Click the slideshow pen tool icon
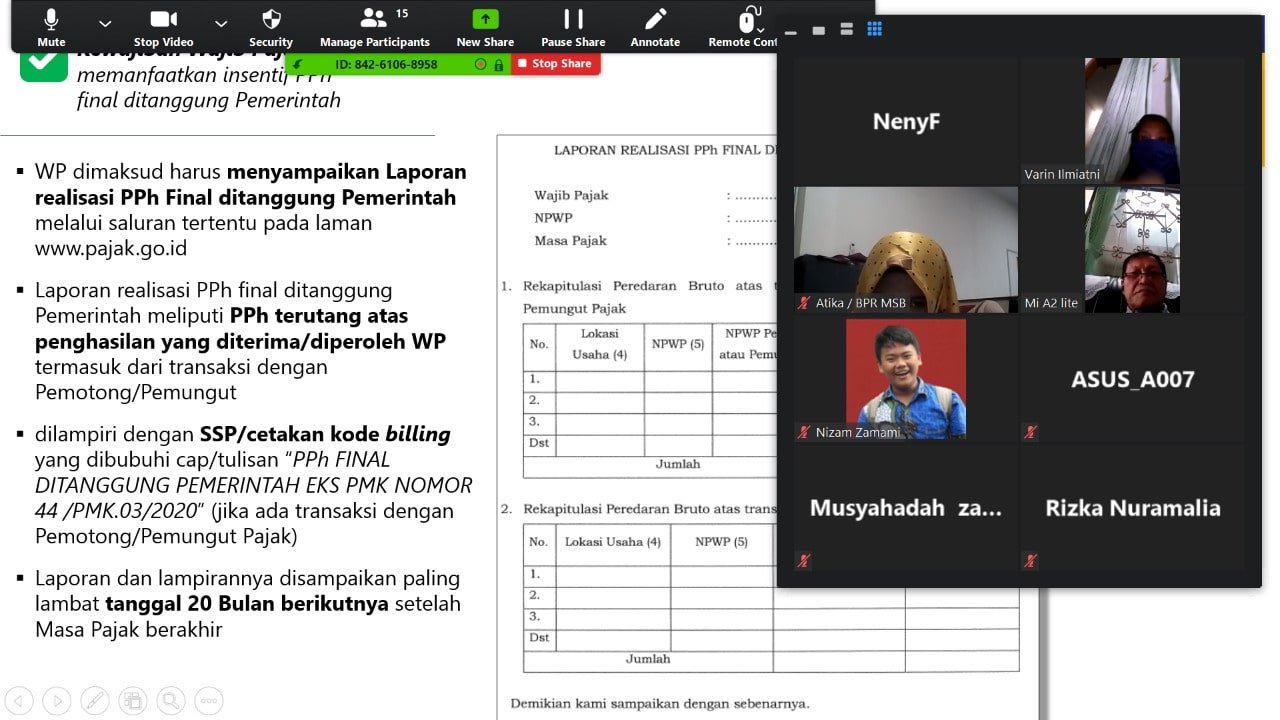The width and height of the screenshot is (1280, 720). click(95, 700)
